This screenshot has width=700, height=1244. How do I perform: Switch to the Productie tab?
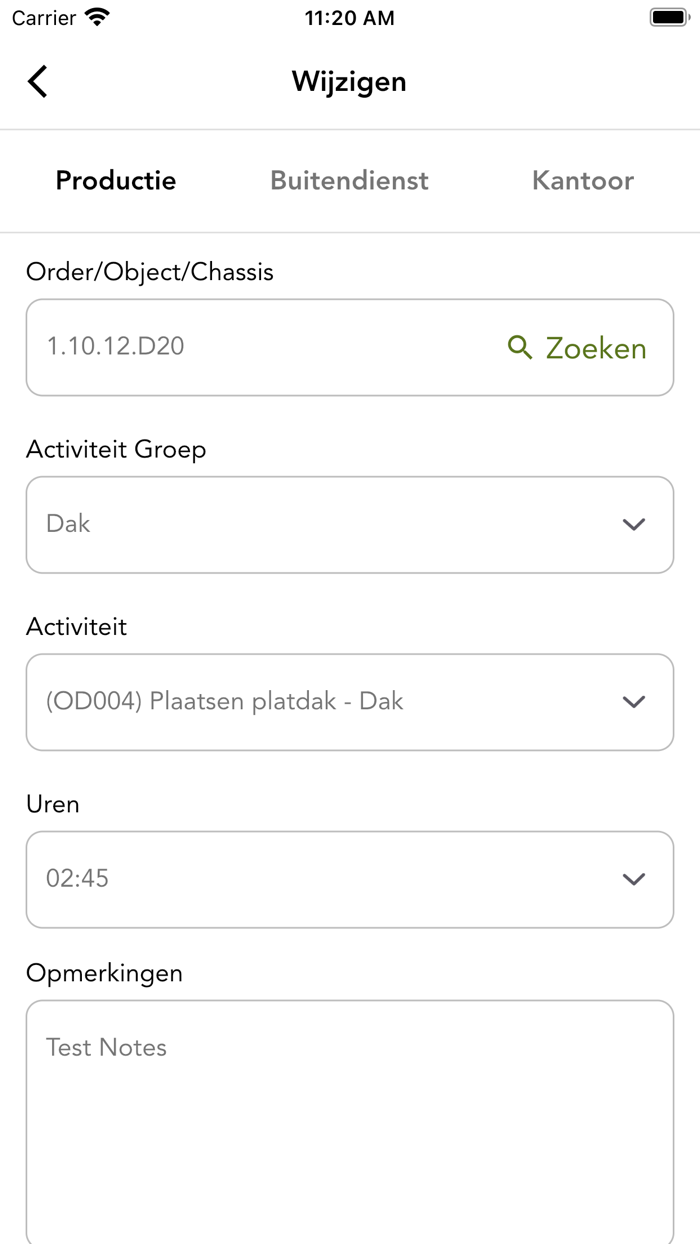coord(116,180)
